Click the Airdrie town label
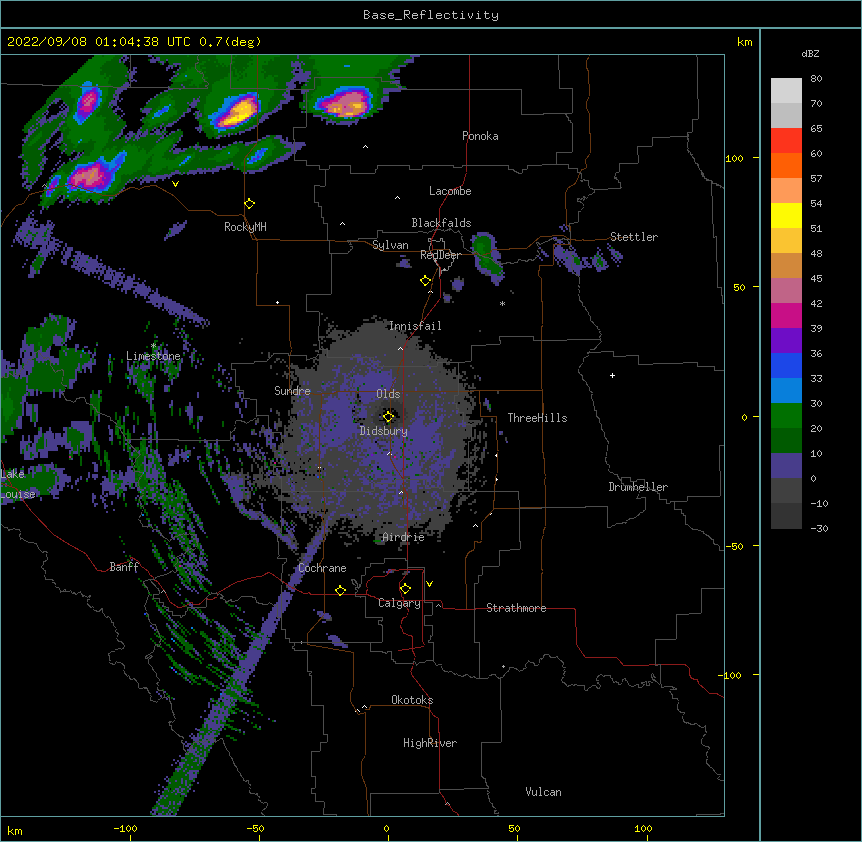This screenshot has width=862, height=842. pyautogui.click(x=404, y=537)
